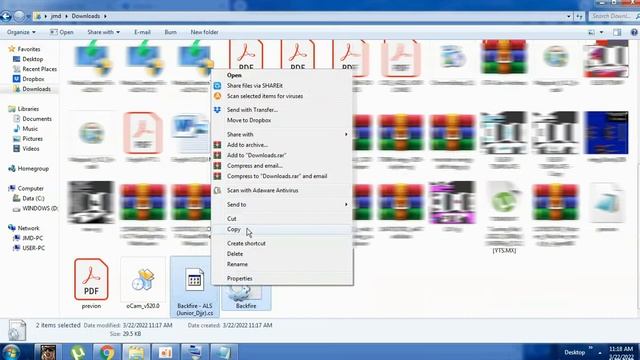Select the previon PDF file
640x360 pixels.
click(x=91, y=283)
